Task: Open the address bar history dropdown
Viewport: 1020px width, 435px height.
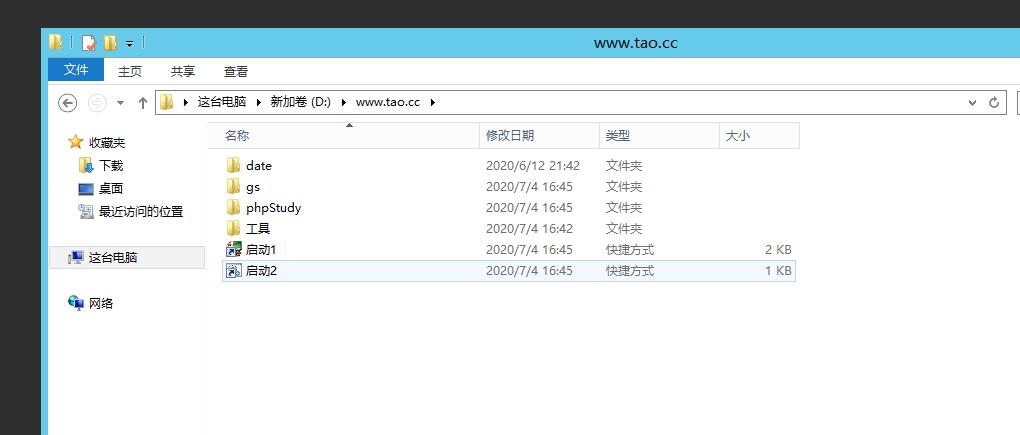Action: pyautogui.click(x=972, y=102)
